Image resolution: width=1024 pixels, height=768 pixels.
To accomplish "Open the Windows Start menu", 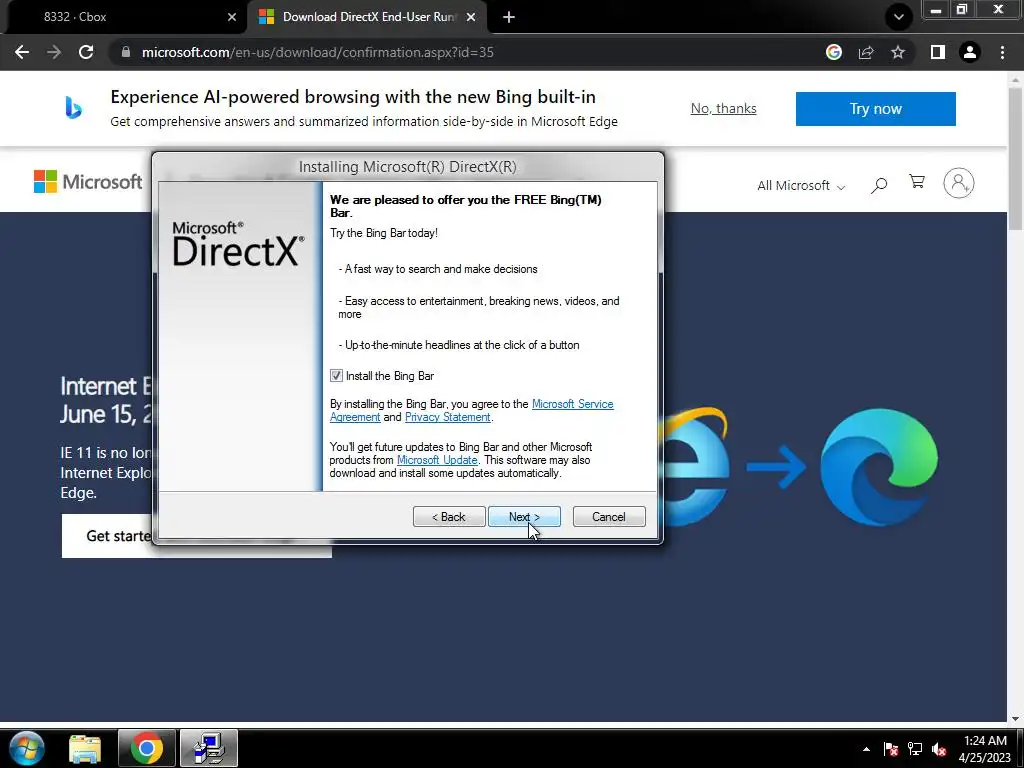I will 27,748.
